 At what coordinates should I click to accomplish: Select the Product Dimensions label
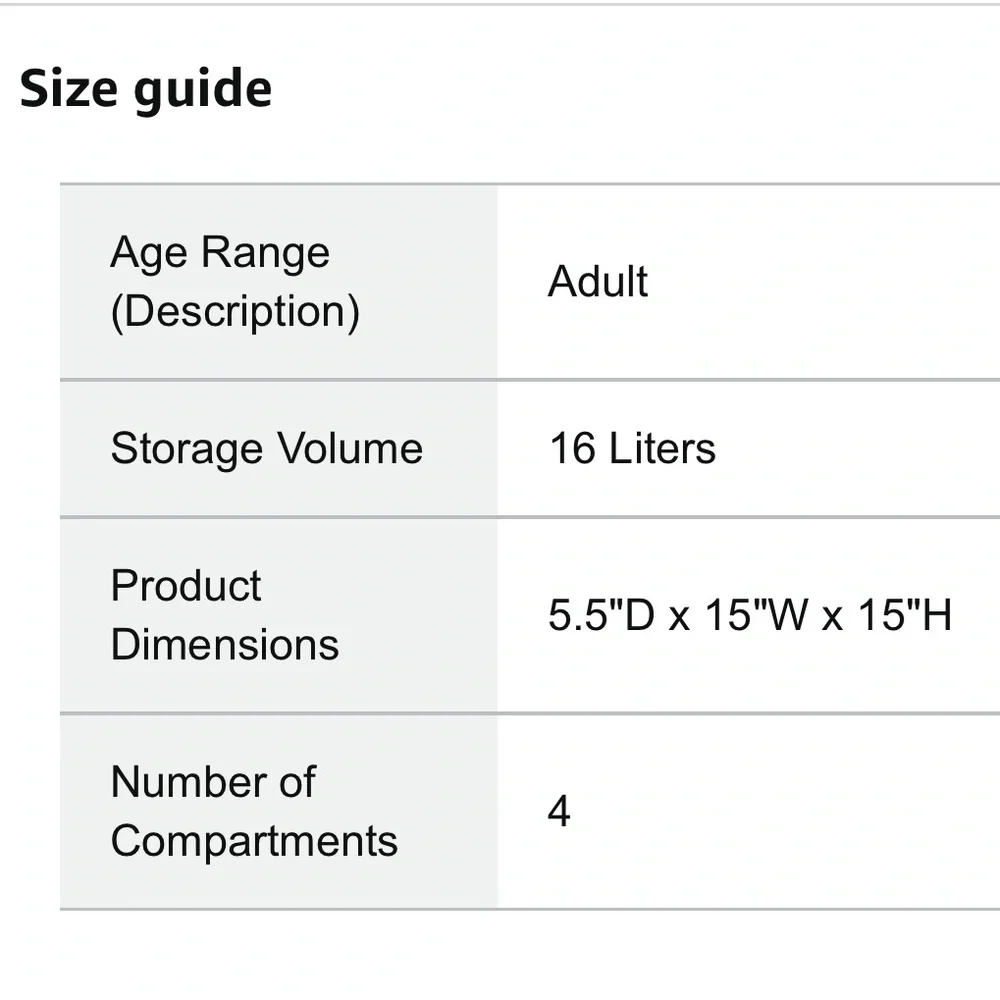[x=224, y=615]
